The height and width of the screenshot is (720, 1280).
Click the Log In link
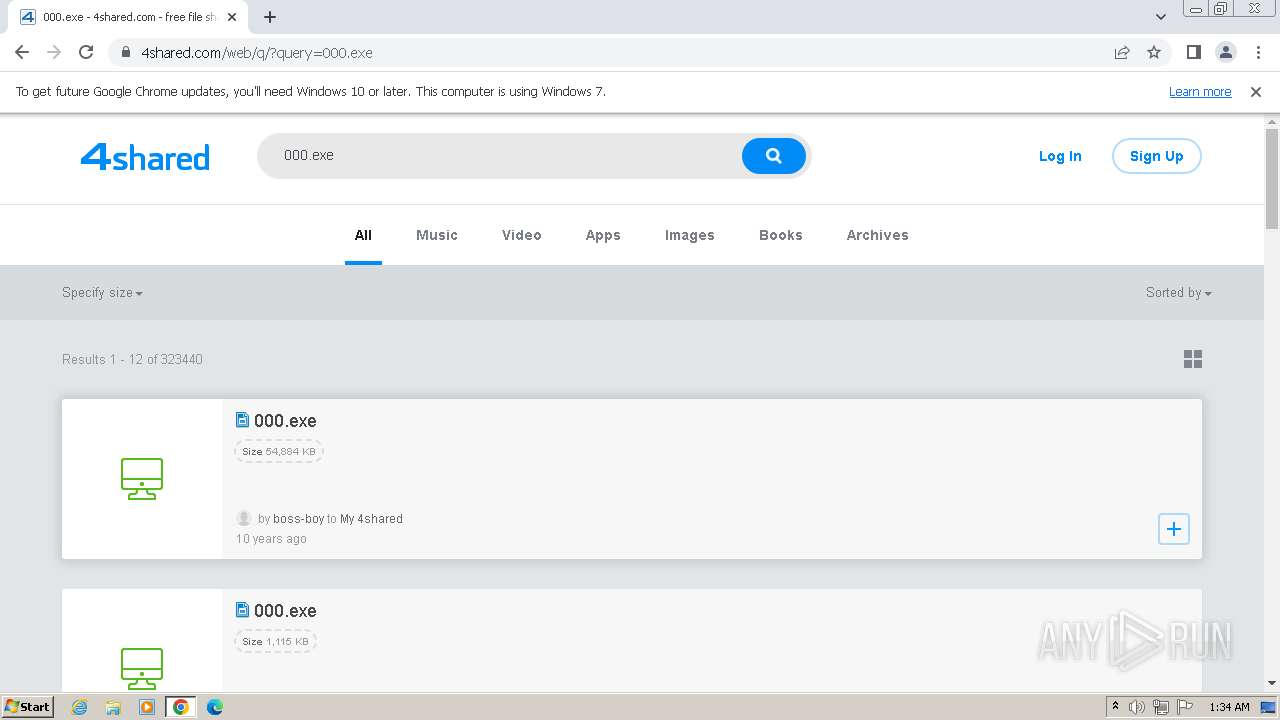pos(1060,156)
